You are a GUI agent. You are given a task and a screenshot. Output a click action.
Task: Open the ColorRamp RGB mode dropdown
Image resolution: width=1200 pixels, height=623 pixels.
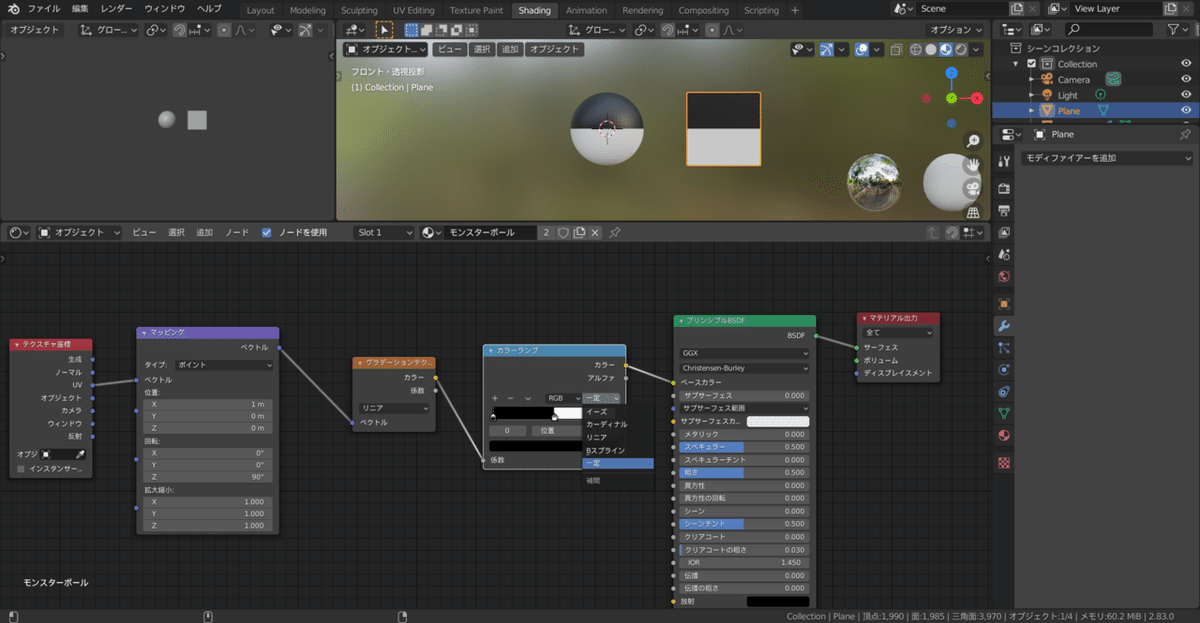(563, 398)
